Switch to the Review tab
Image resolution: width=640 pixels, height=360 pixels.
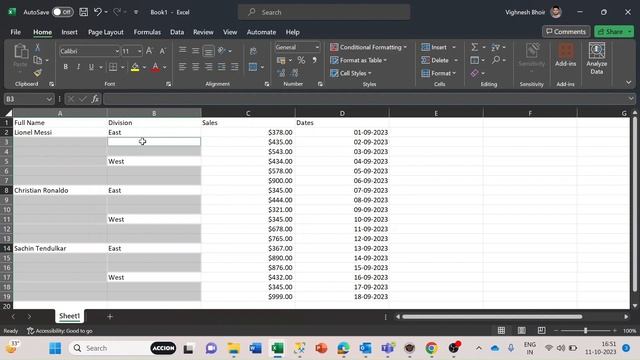click(203, 32)
